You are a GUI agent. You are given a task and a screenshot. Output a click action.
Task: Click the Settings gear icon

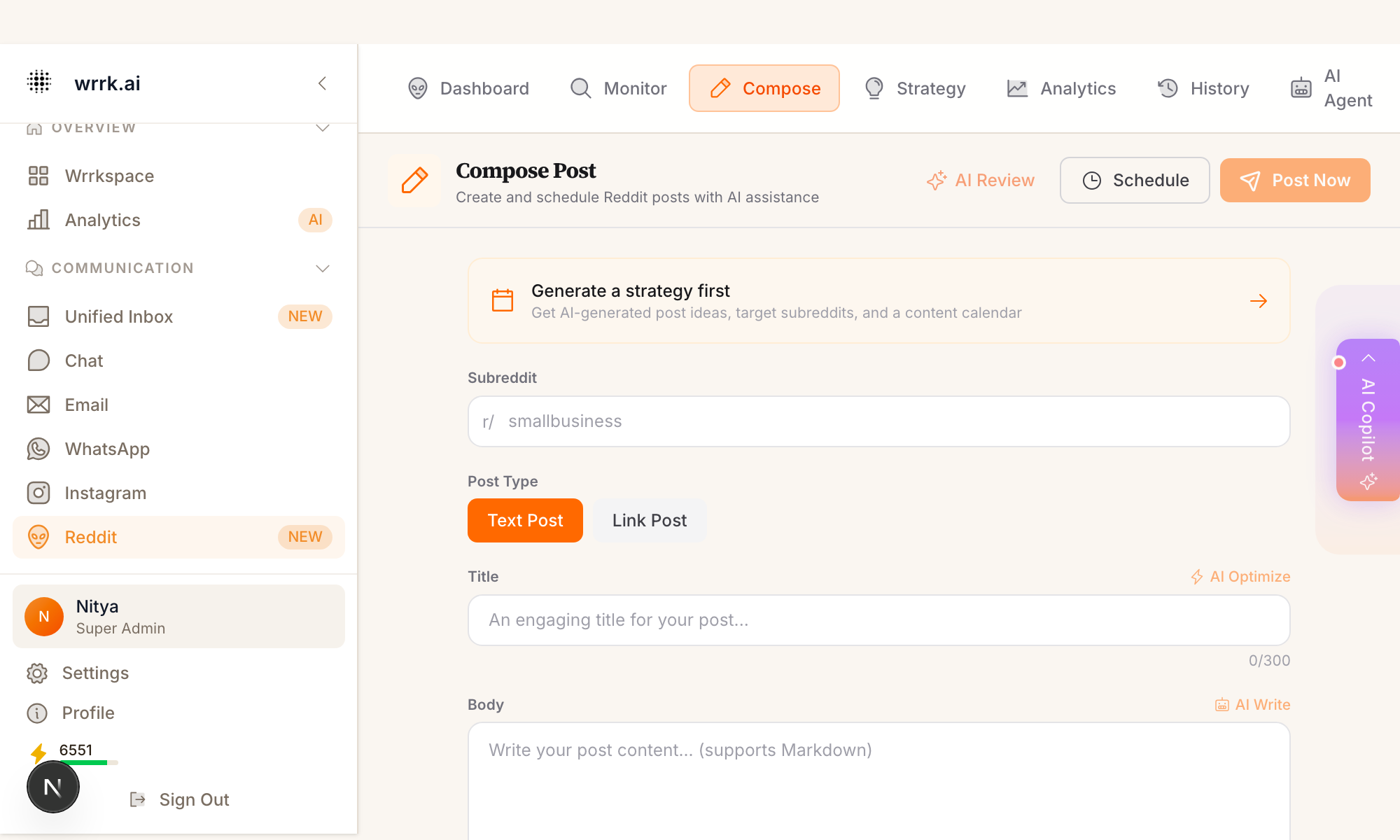click(x=37, y=673)
